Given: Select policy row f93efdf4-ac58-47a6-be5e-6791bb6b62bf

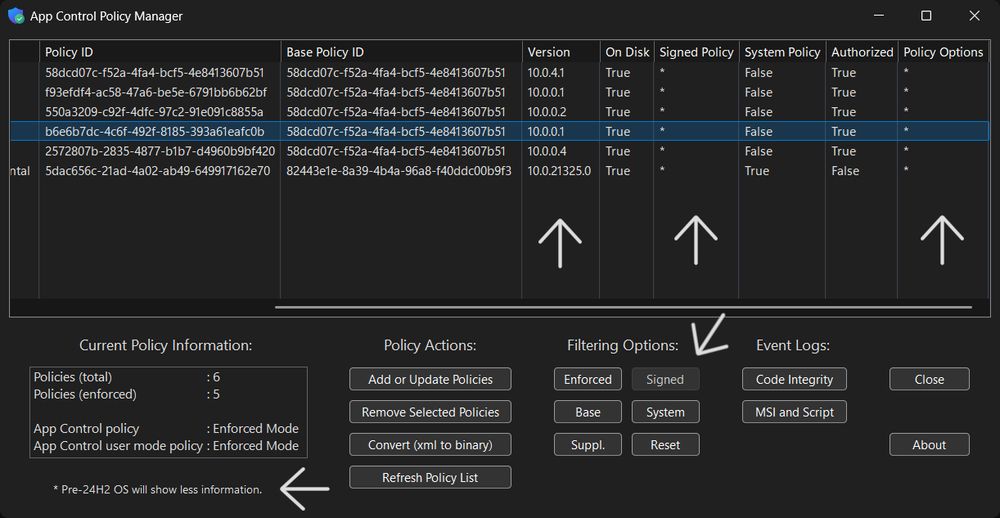Looking at the screenshot, I should [x=500, y=92].
